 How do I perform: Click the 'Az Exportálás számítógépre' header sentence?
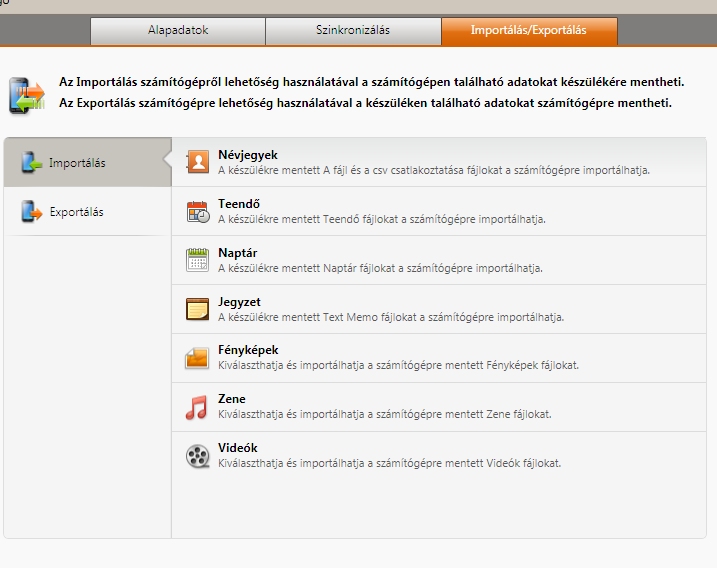pyautogui.click(x=365, y=103)
